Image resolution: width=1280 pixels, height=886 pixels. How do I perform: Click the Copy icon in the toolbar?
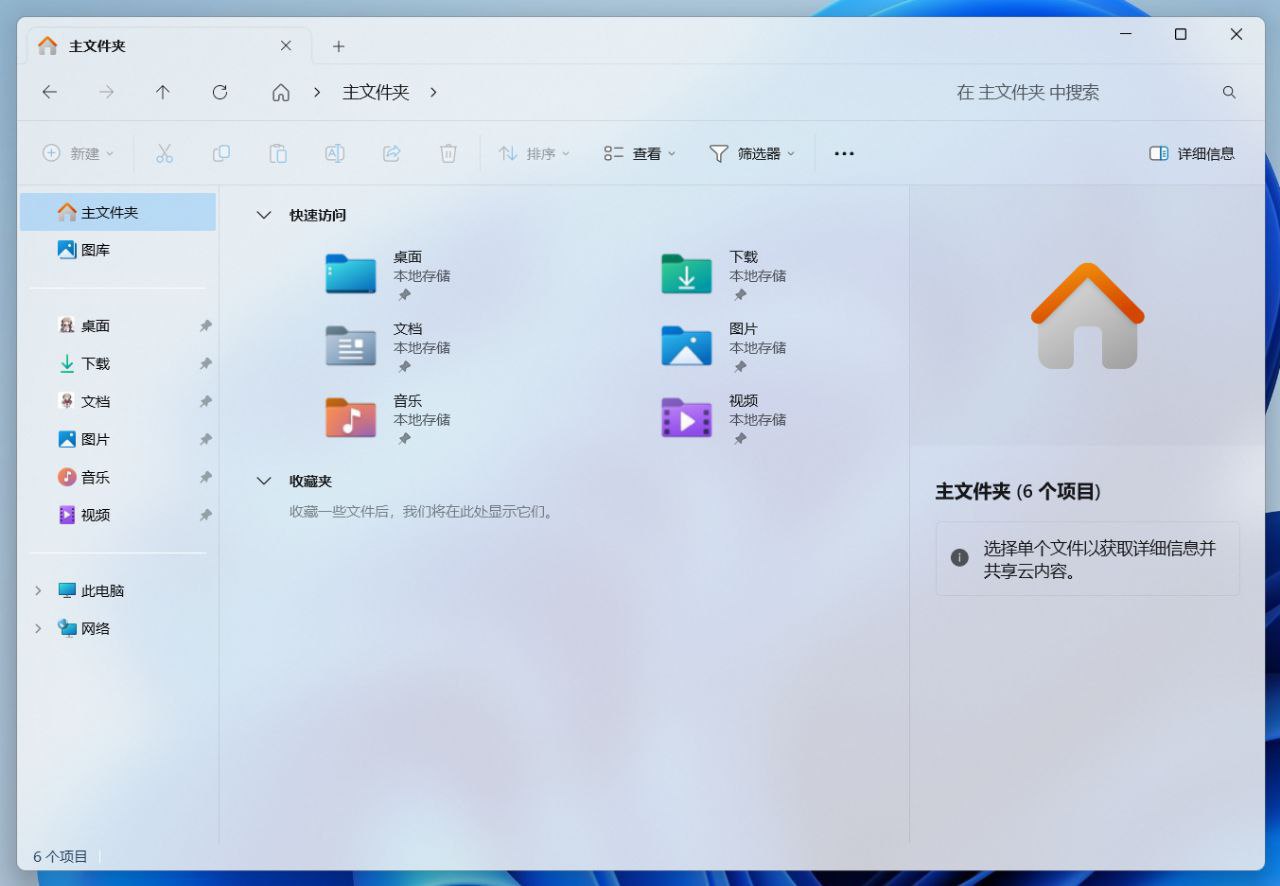[x=221, y=153]
